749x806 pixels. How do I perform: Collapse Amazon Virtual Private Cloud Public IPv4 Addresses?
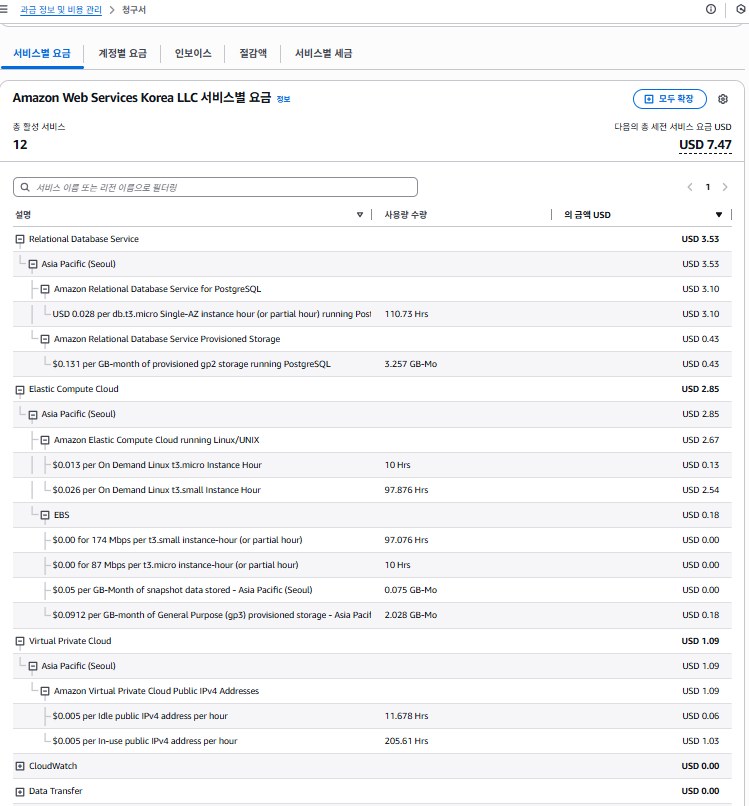click(x=45, y=691)
